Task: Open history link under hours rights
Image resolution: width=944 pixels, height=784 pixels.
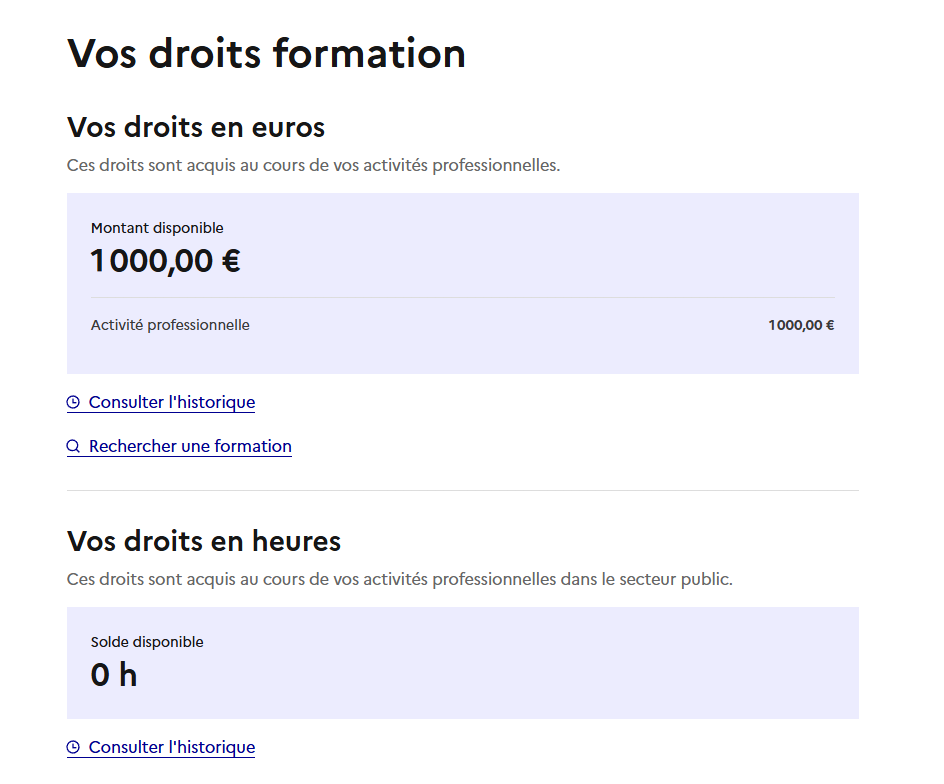Action: click(161, 747)
